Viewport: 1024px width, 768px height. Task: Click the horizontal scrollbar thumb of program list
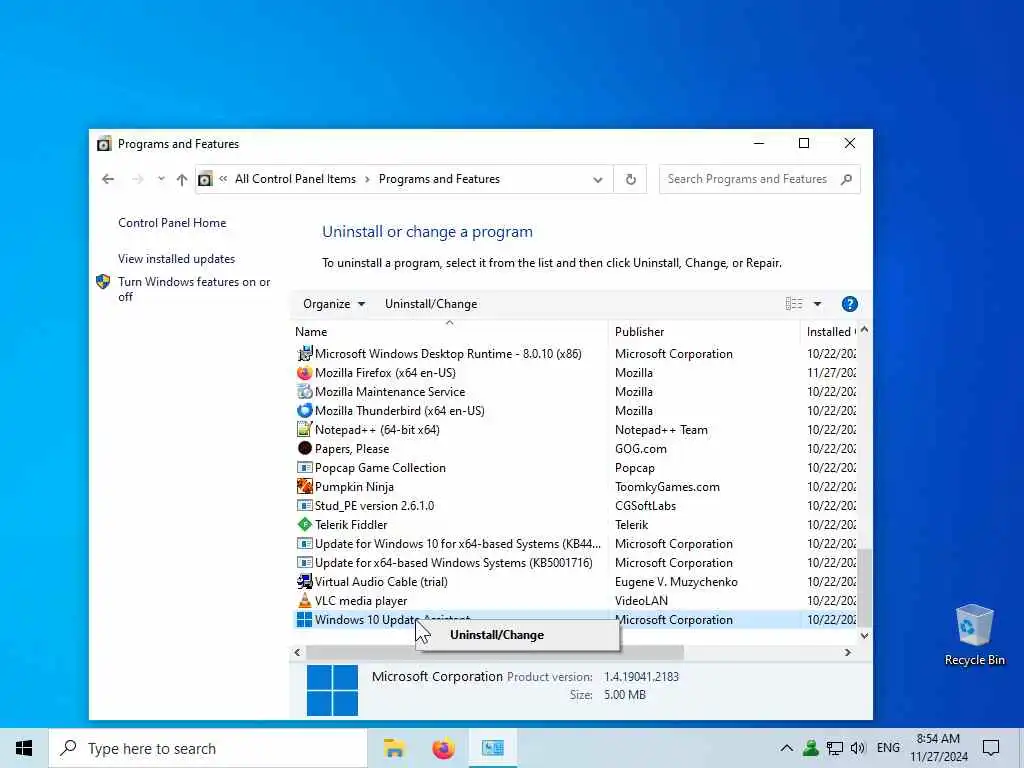(x=494, y=652)
